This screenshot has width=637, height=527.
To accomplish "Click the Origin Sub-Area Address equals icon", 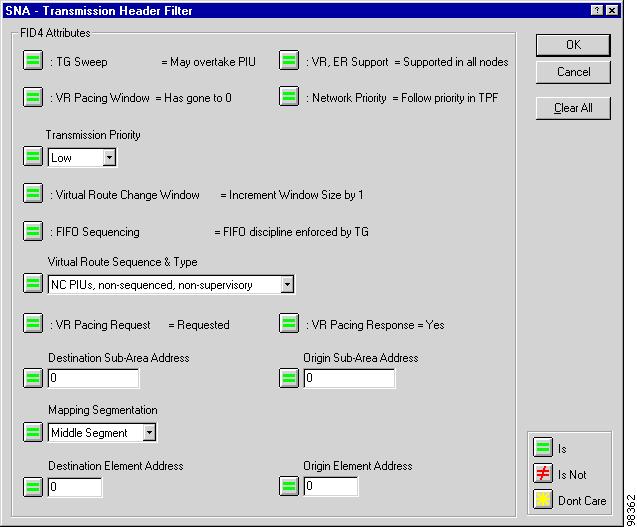I will pyautogui.click(x=289, y=378).
